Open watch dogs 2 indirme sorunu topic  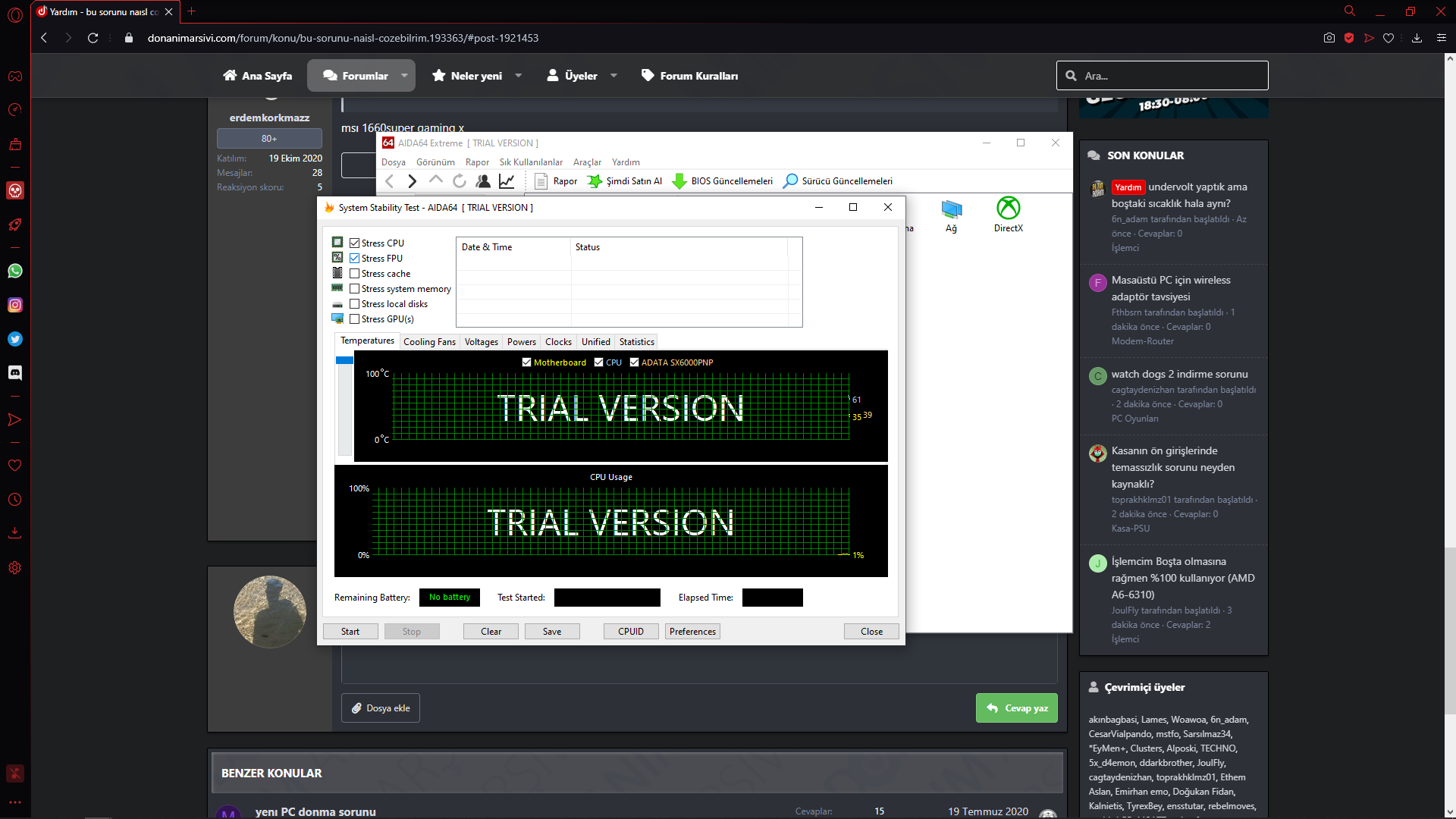point(1179,374)
